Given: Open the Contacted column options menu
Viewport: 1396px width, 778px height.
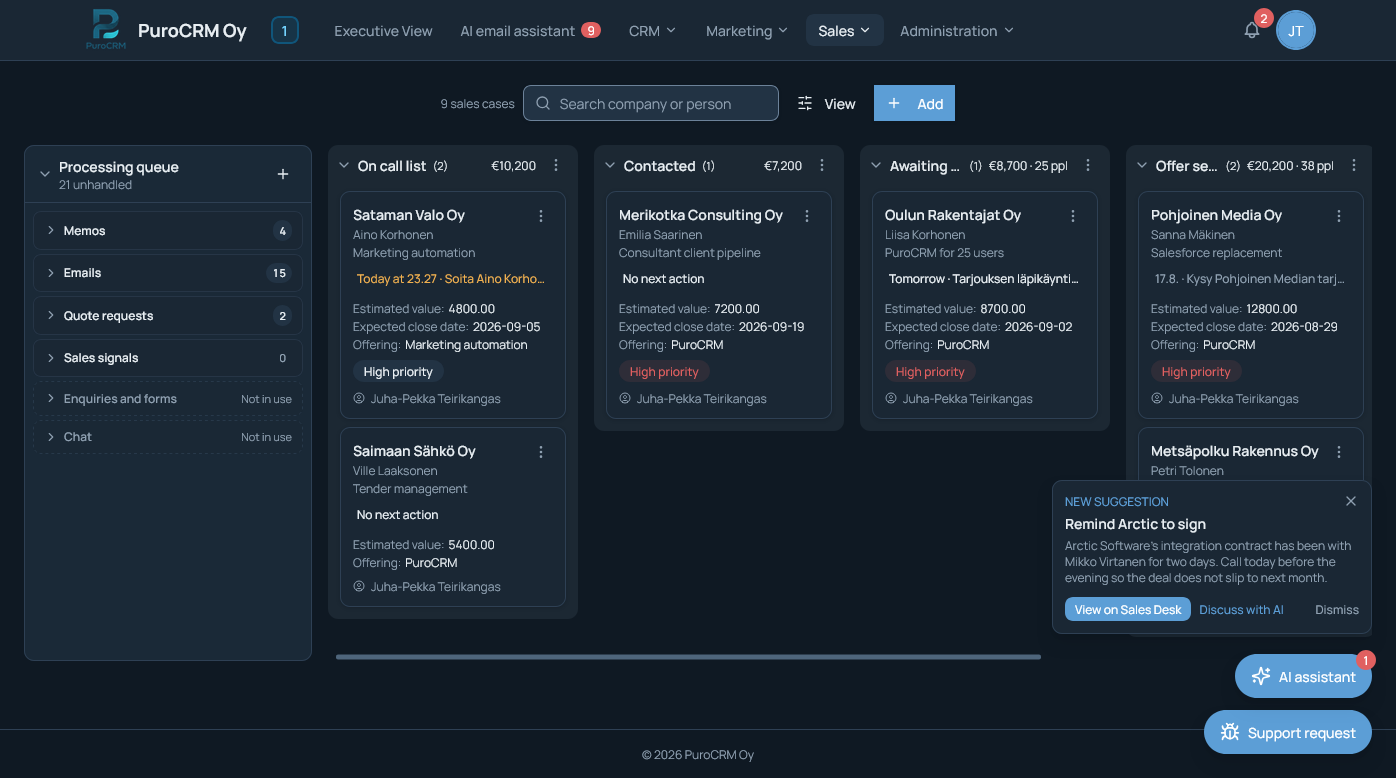Looking at the screenshot, I should [x=823, y=166].
